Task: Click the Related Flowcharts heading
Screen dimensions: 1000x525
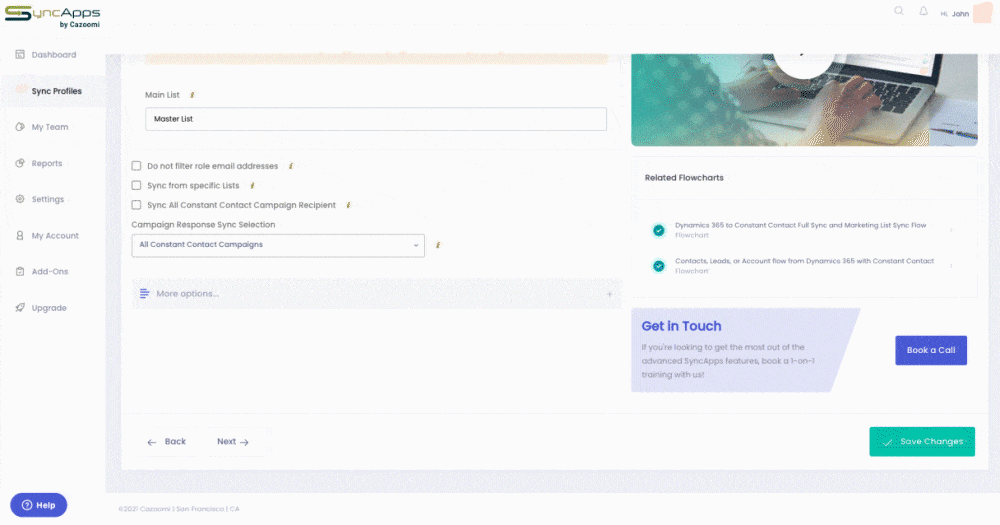Action: click(x=684, y=178)
